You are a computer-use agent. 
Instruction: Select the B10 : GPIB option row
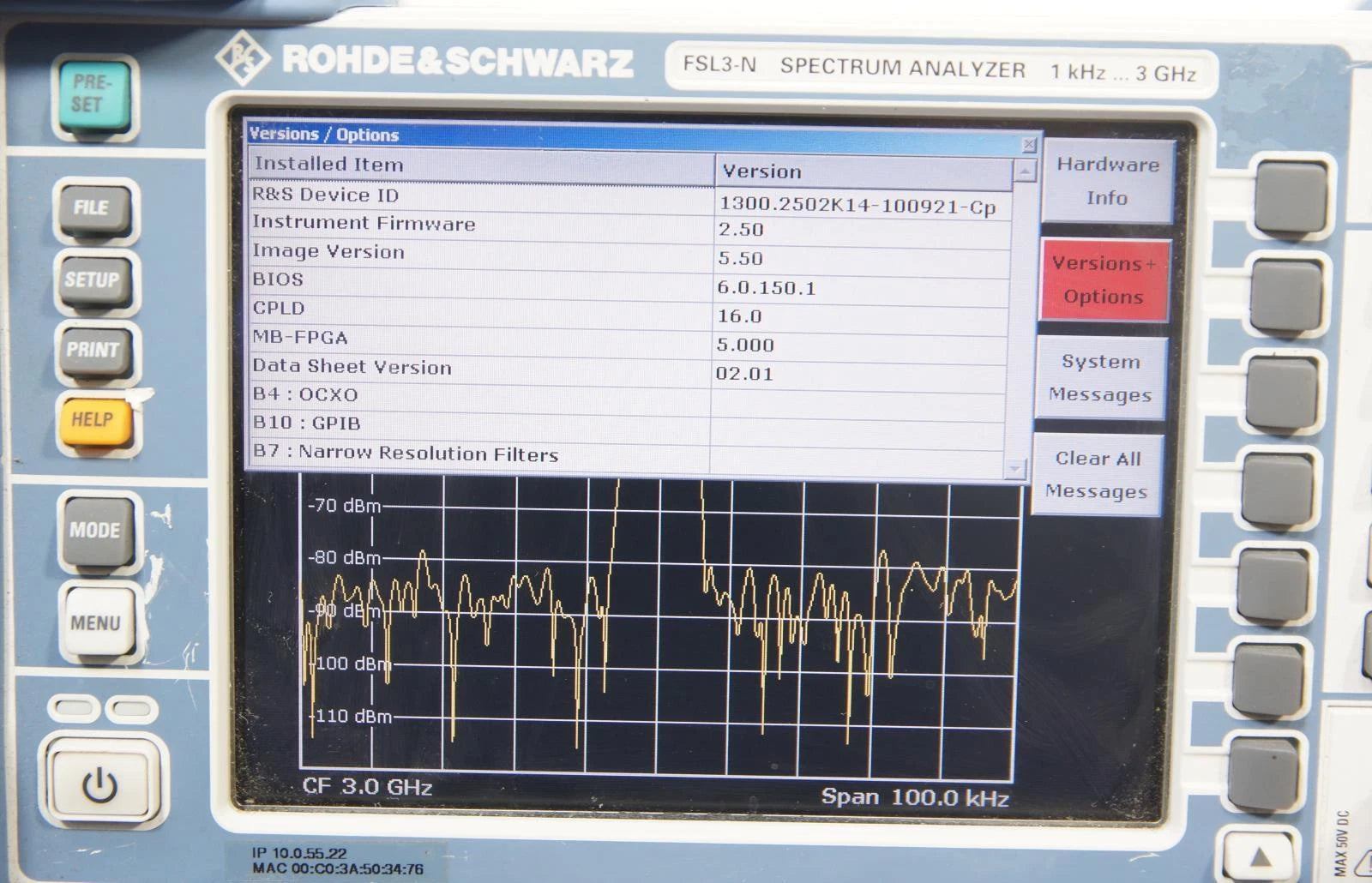coord(626,427)
